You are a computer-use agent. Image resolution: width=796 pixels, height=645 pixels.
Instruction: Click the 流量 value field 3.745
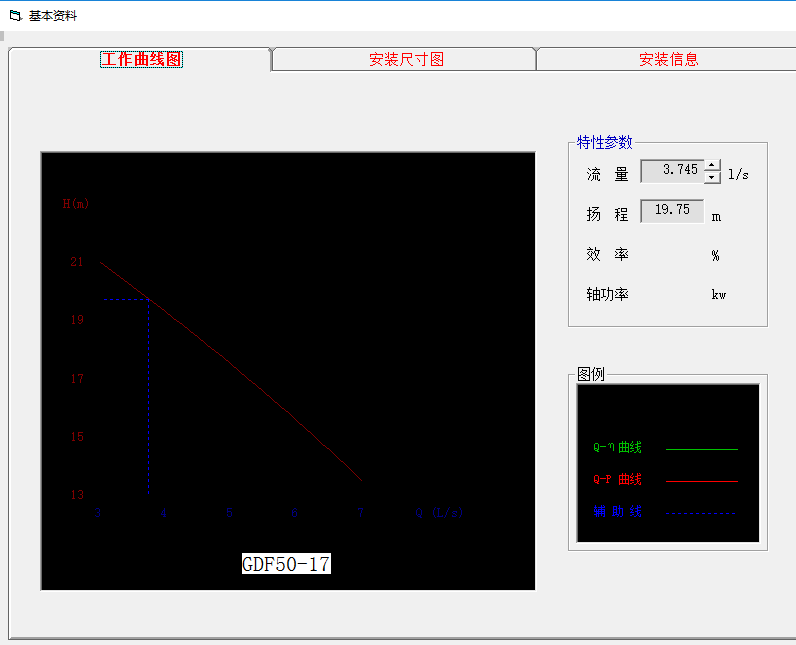(672, 171)
